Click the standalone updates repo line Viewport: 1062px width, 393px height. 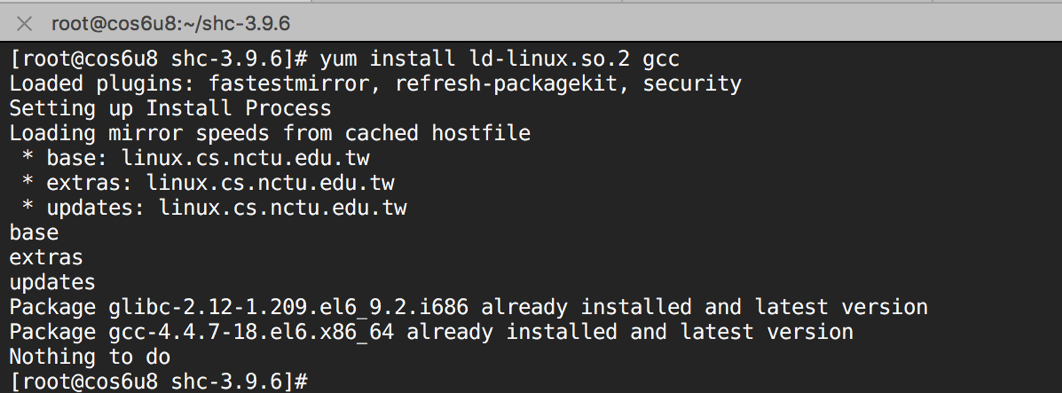pyautogui.click(x=52, y=283)
